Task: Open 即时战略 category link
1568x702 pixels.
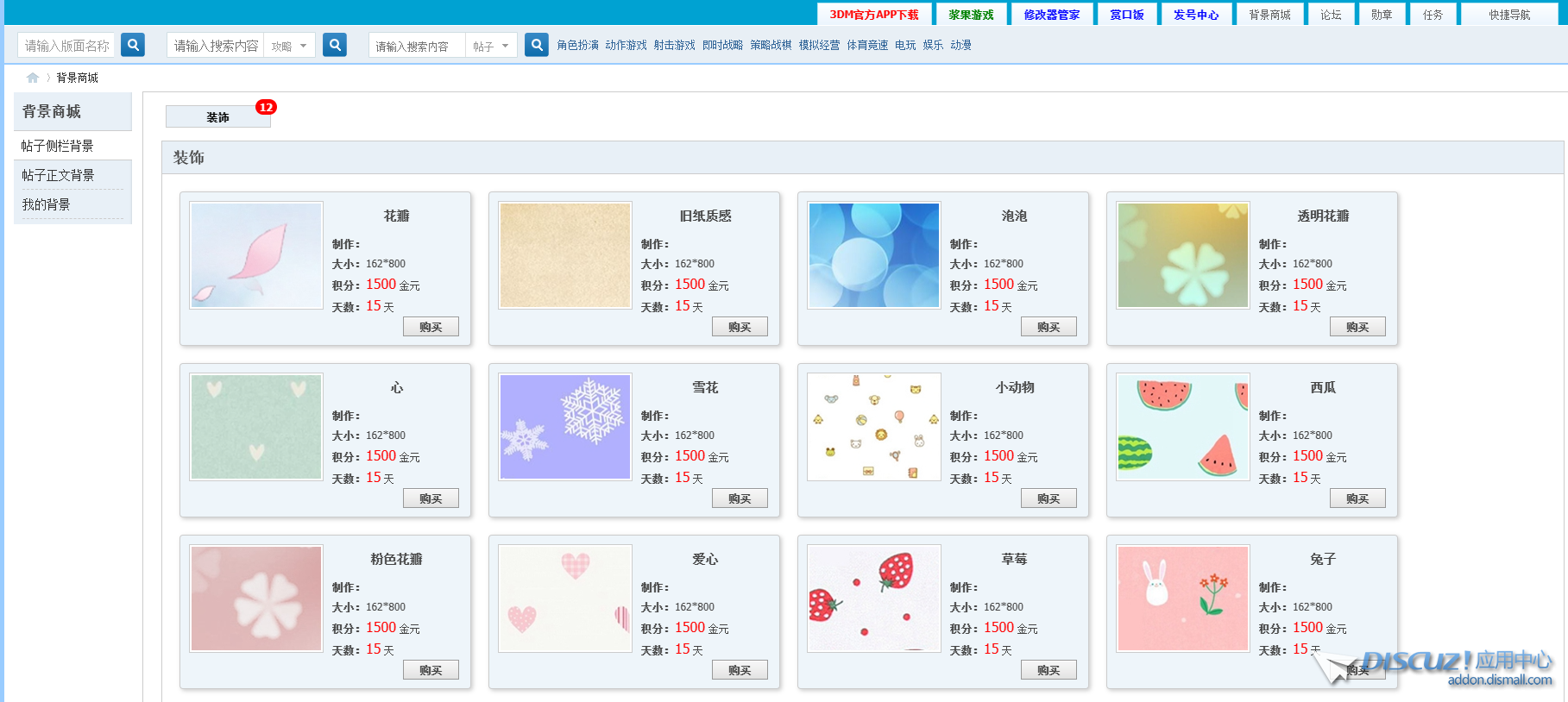Action: coord(722,45)
